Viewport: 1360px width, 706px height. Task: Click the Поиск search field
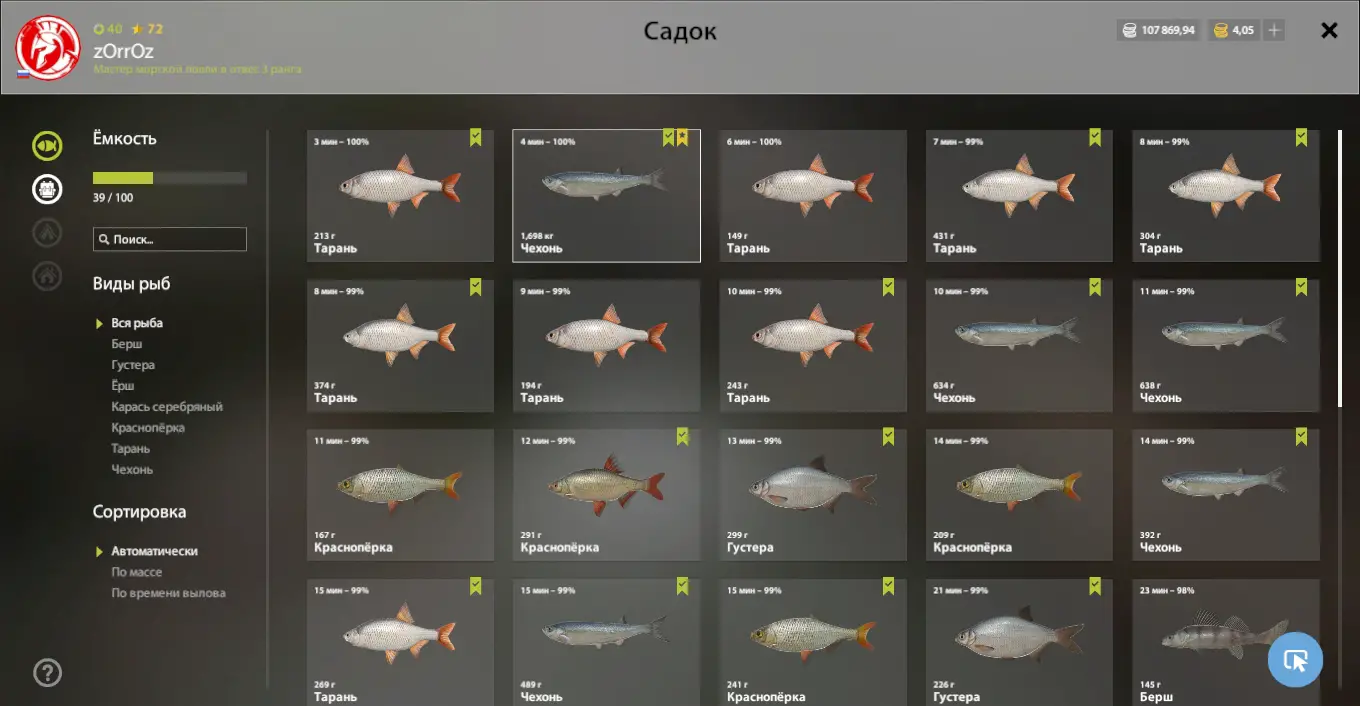pos(170,239)
